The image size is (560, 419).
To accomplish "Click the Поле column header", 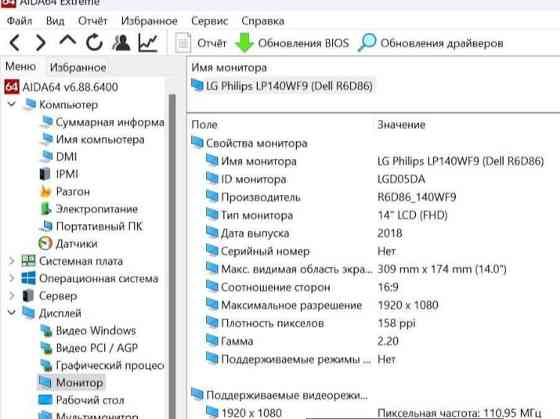I will pyautogui.click(x=204, y=125).
